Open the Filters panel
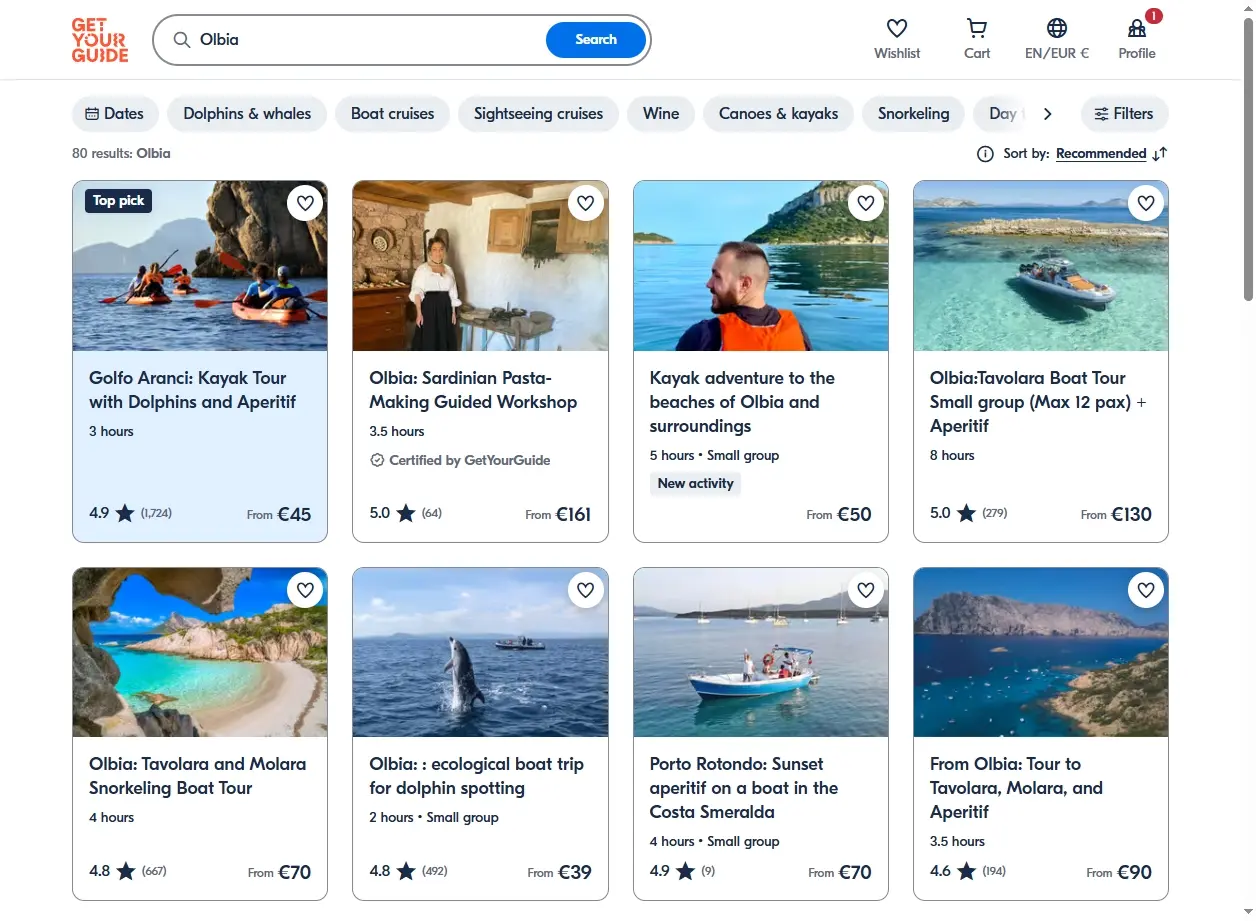This screenshot has height=921, width=1256. 1124,114
